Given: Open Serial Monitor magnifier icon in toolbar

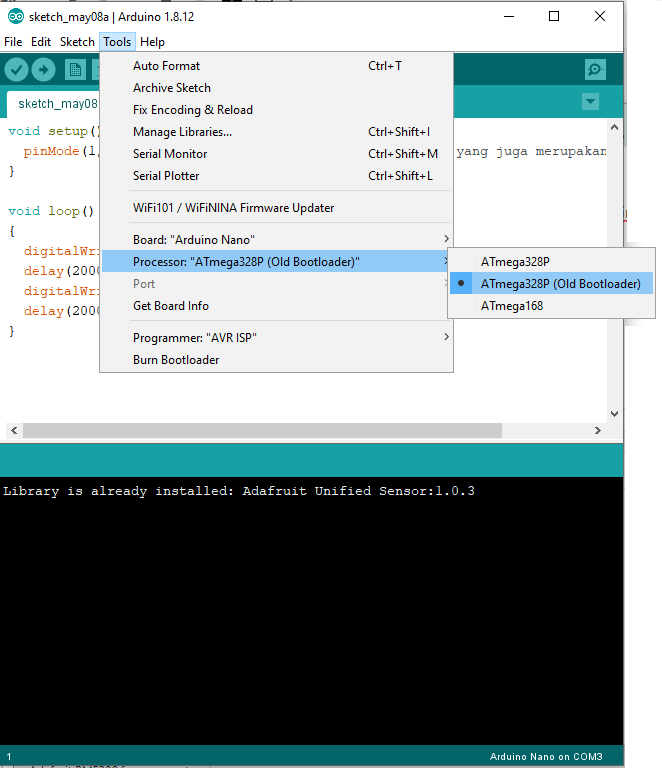Looking at the screenshot, I should (x=595, y=70).
